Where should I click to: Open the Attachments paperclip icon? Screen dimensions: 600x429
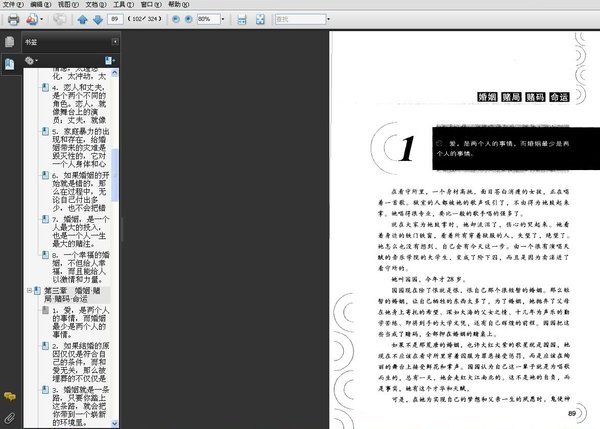[x=10, y=418]
